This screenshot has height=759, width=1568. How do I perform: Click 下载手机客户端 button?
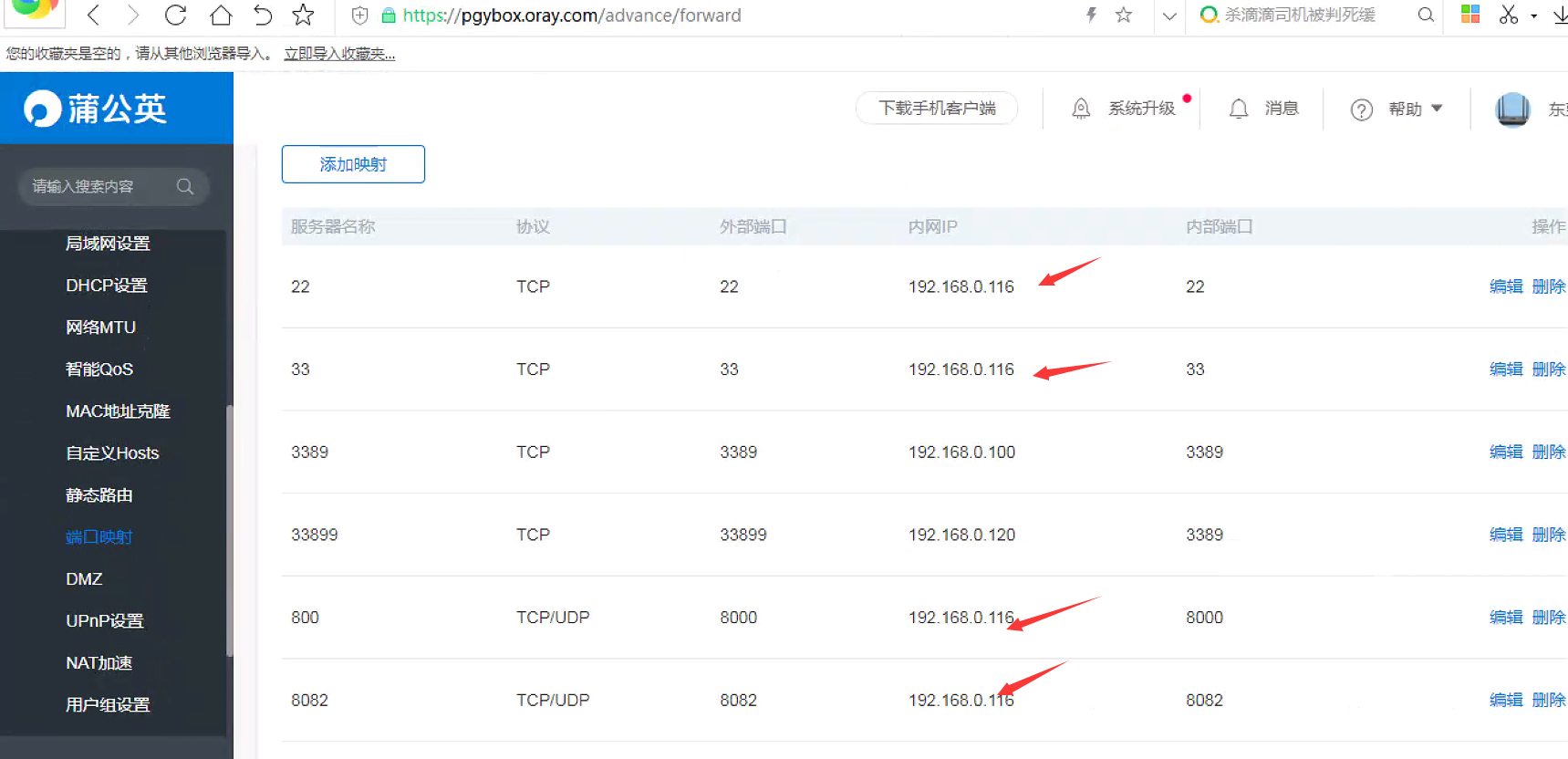pyautogui.click(x=937, y=108)
